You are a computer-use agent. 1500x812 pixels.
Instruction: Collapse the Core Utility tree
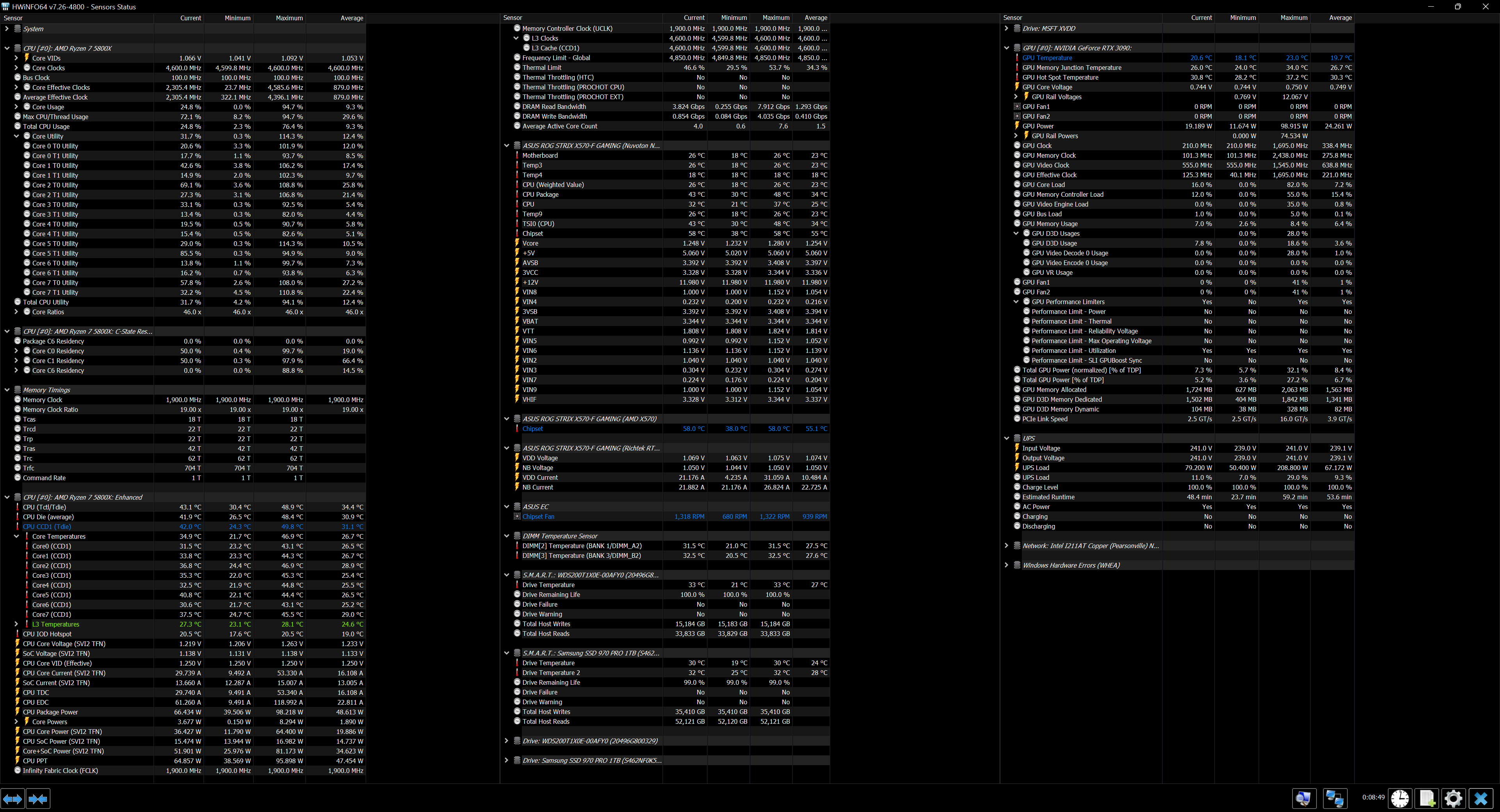point(16,136)
